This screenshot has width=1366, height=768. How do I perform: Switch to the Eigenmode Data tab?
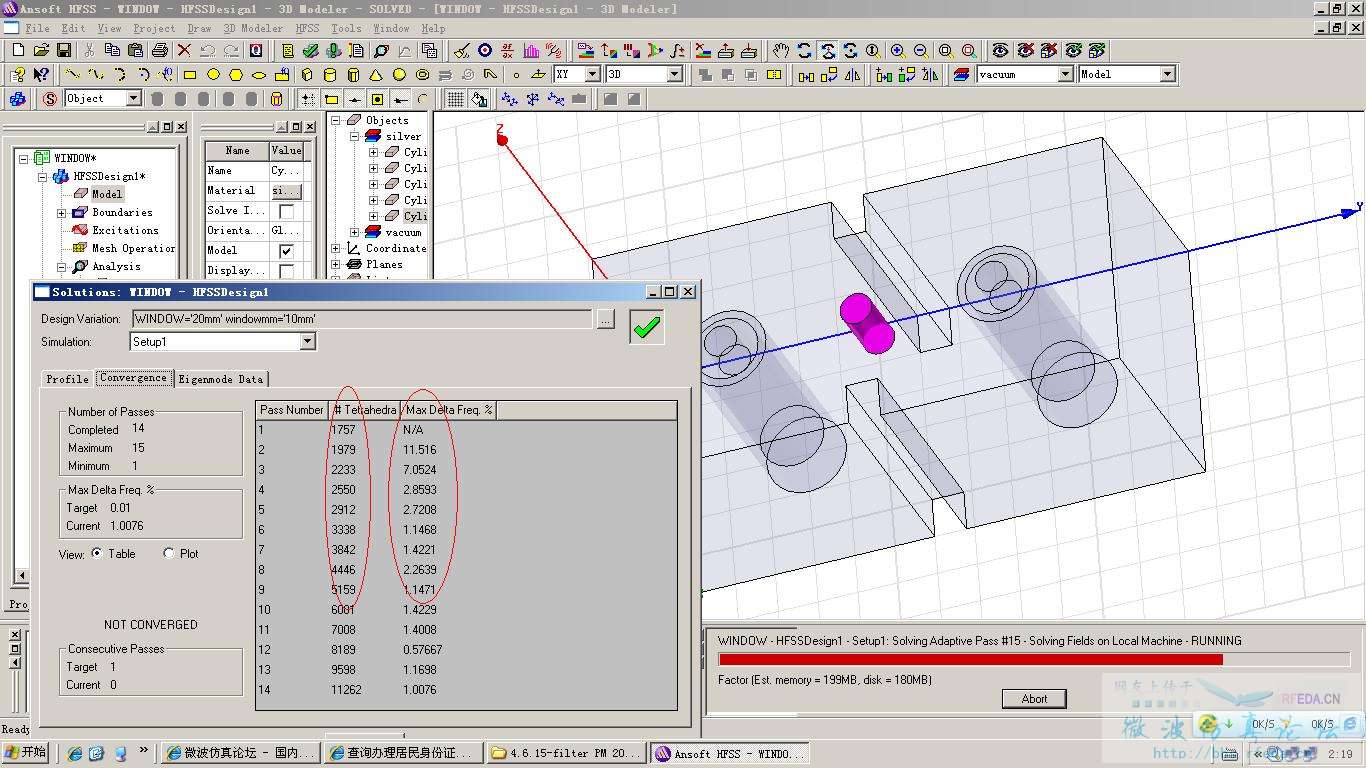(221, 379)
